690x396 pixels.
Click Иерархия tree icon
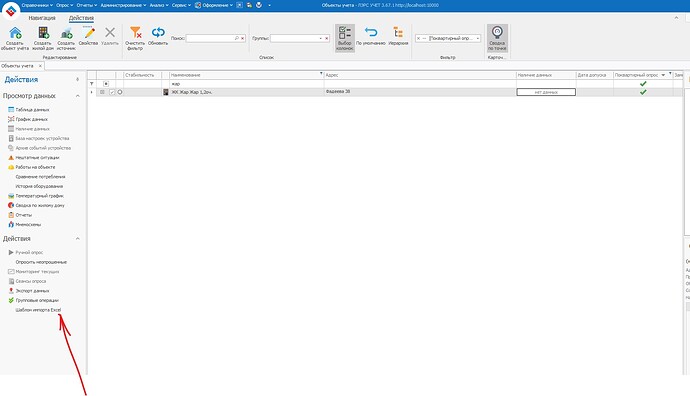pos(398,33)
